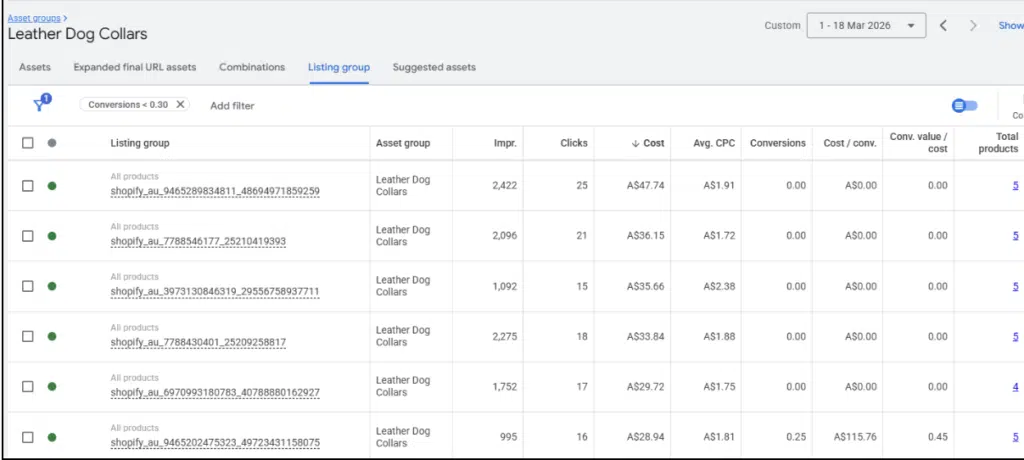Viewport: 1024px width, 460px height.
Task: Open listing shopify_au_9465289834811_48694971859259
Action: coord(215,191)
